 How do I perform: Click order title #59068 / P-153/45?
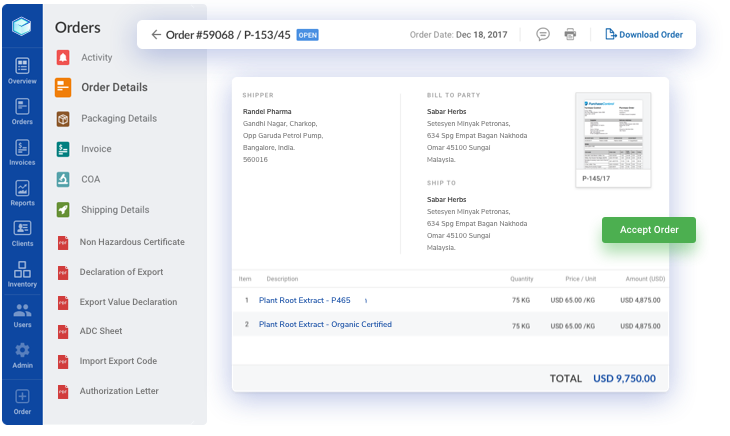pos(228,35)
